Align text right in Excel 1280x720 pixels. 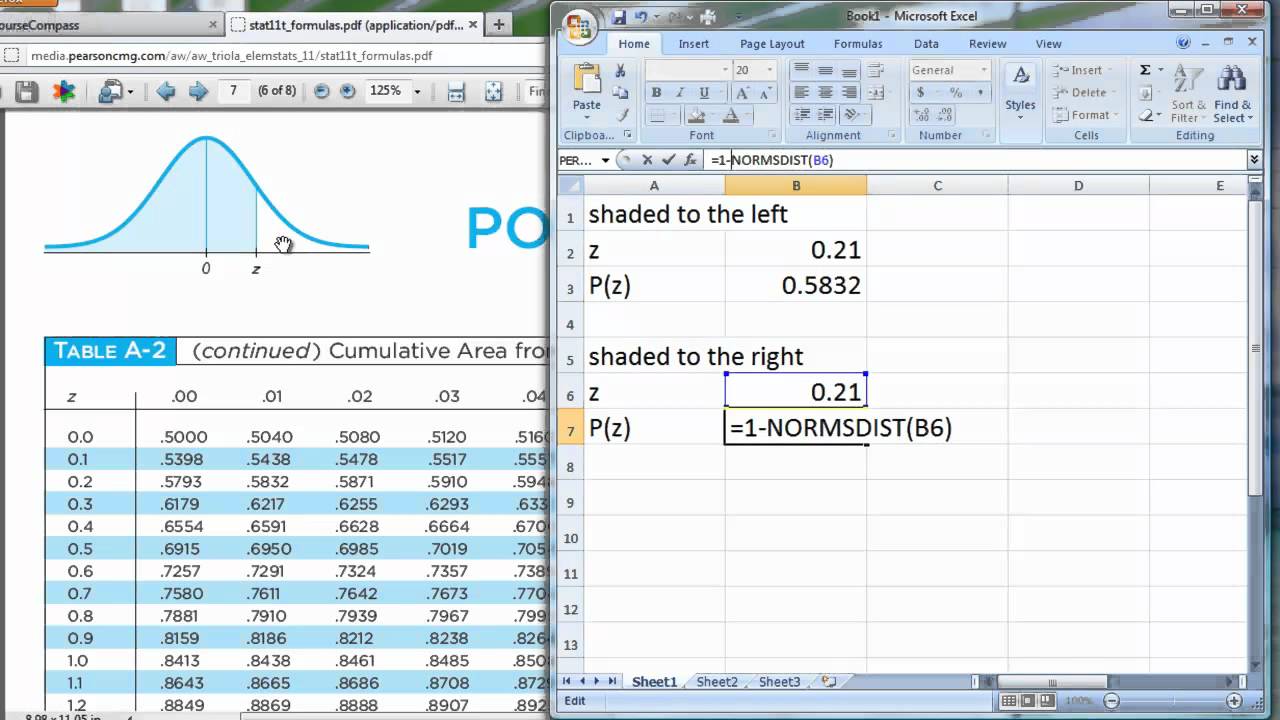point(848,93)
